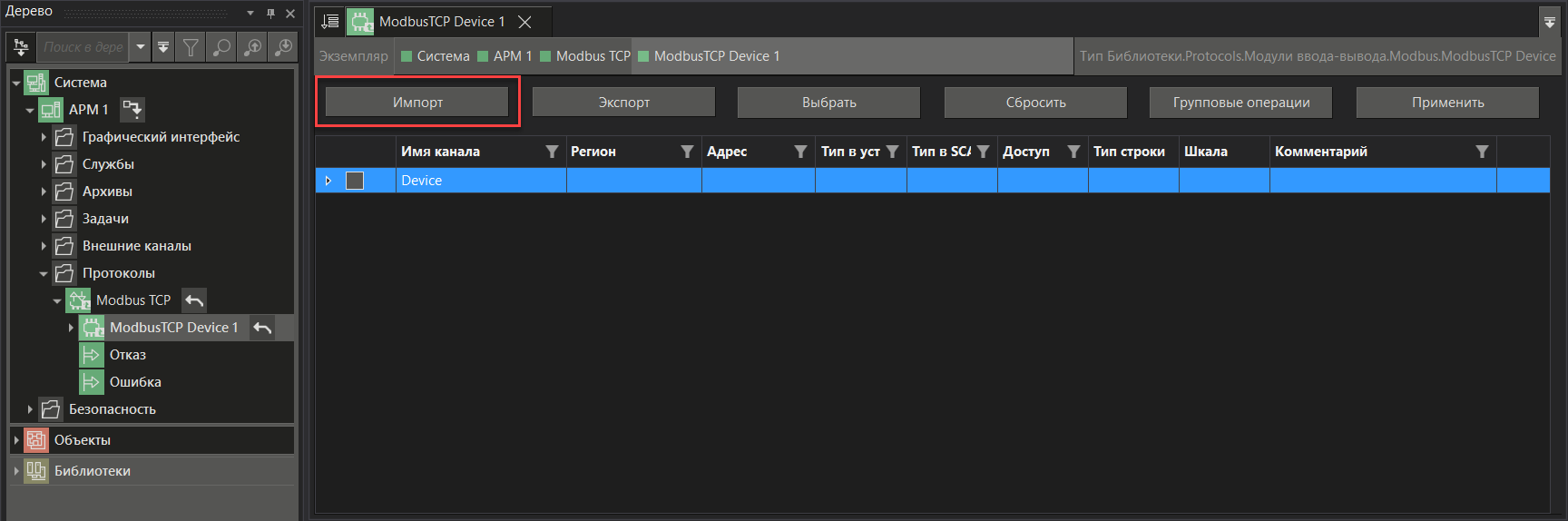Click the Сбросить button
The height and width of the screenshot is (521, 1568).
(1035, 103)
